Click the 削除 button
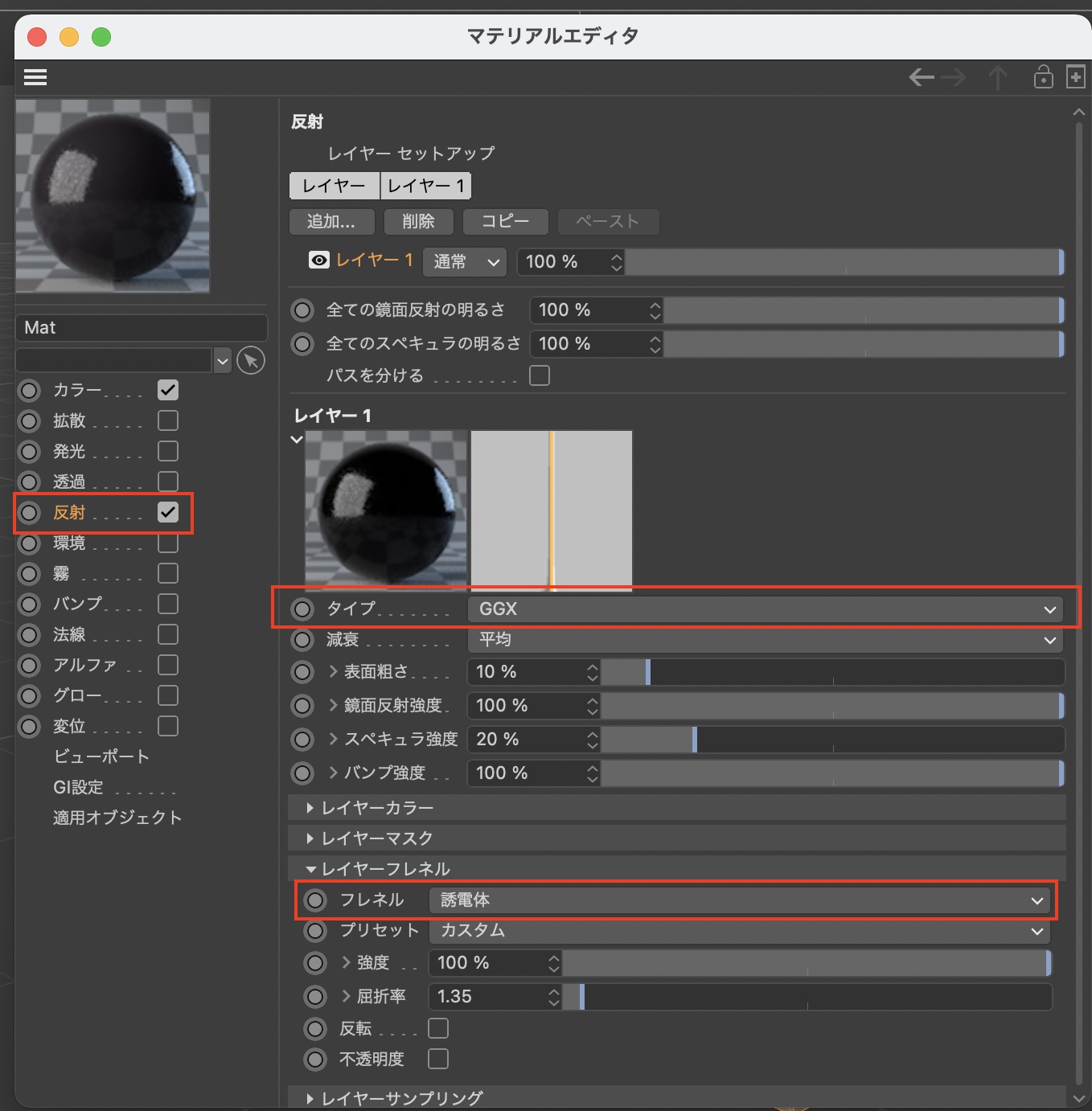Image resolution: width=1092 pixels, height=1111 pixels. click(x=418, y=222)
